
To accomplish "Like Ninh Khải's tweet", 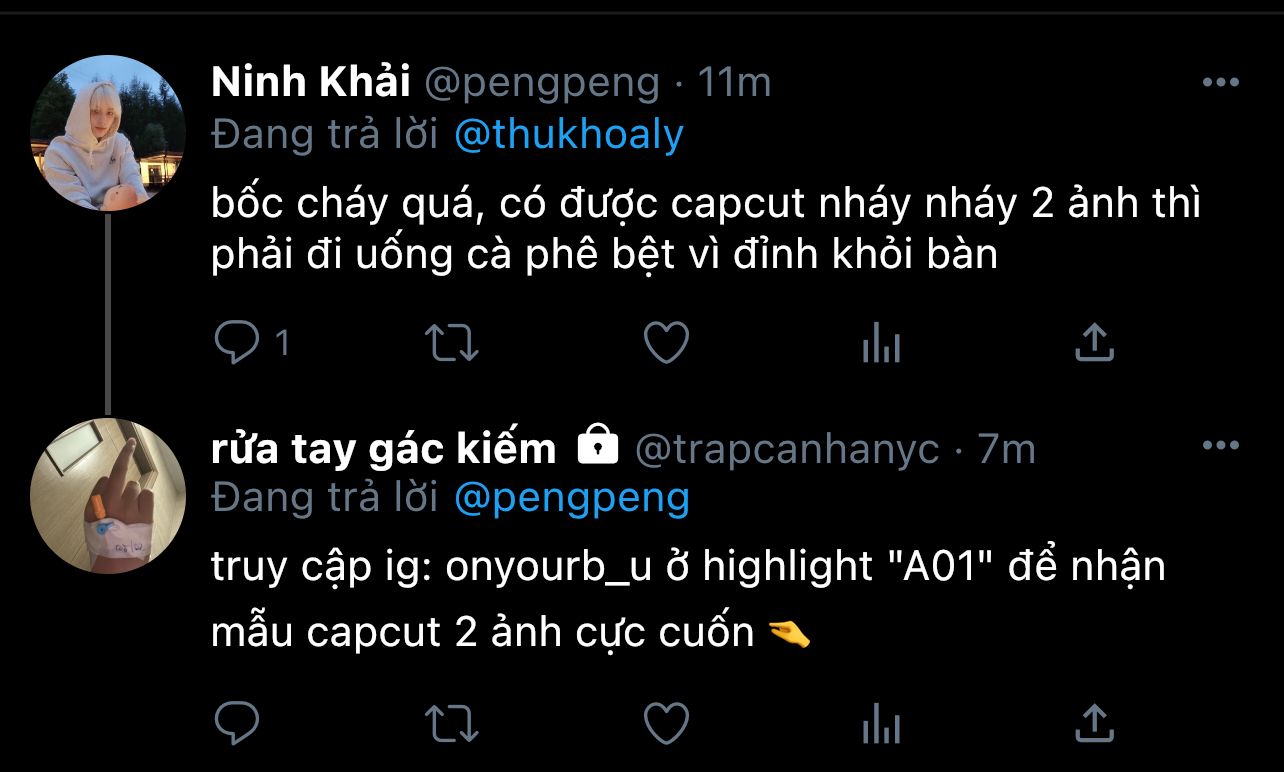I will point(665,344).
